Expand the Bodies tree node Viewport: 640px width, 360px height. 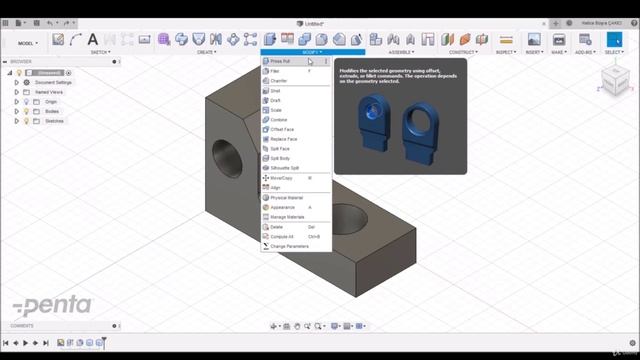pyautogui.click(x=17, y=111)
